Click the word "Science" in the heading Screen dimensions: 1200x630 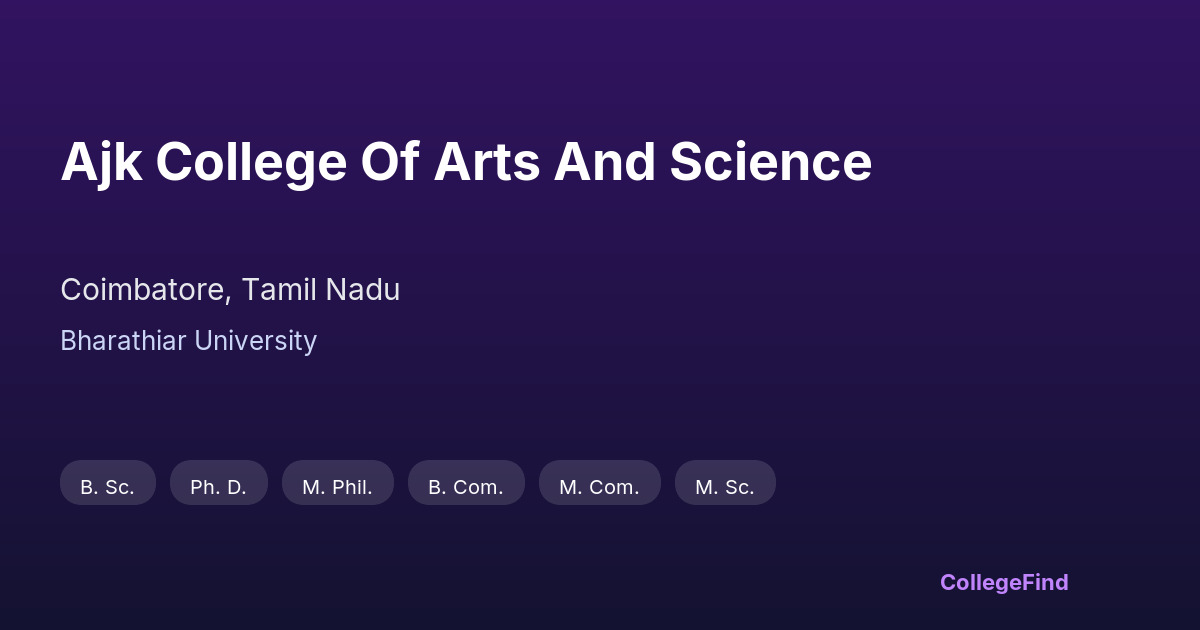pos(771,162)
